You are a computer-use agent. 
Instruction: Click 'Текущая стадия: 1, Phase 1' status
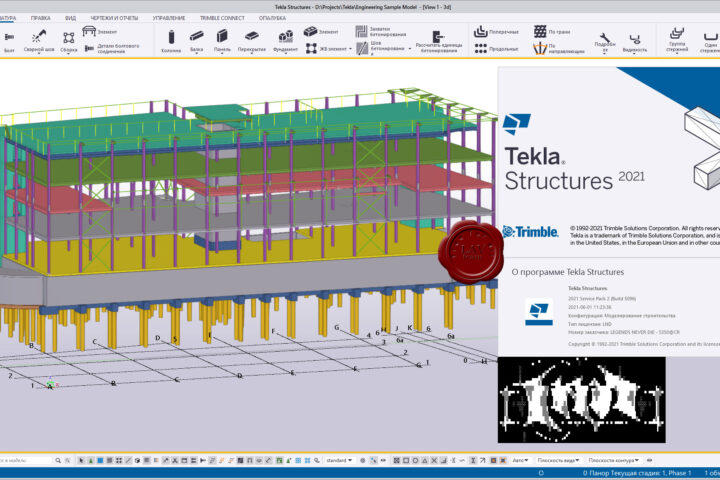pos(651,473)
